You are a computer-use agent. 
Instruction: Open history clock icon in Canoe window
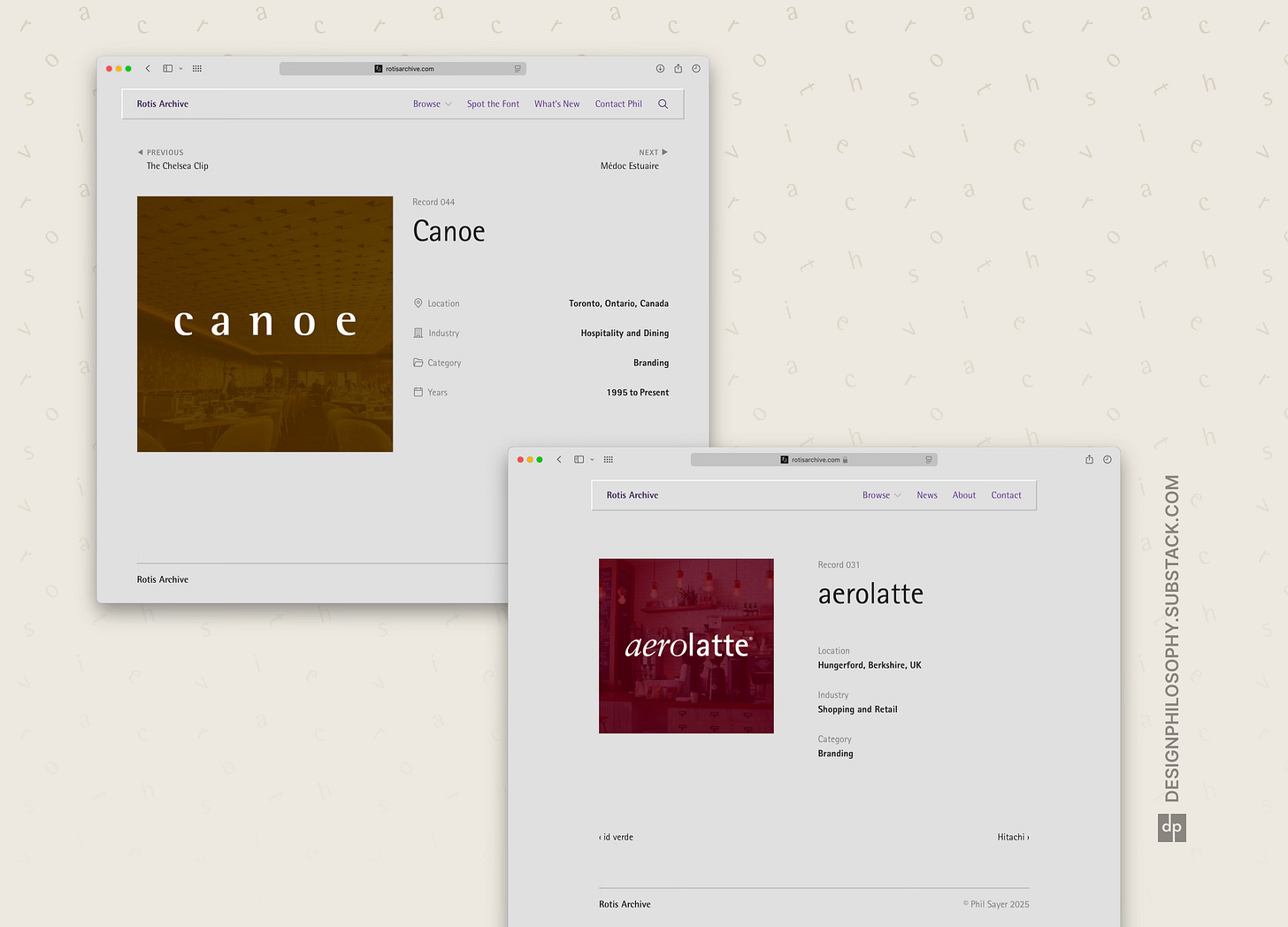pyautogui.click(x=696, y=68)
